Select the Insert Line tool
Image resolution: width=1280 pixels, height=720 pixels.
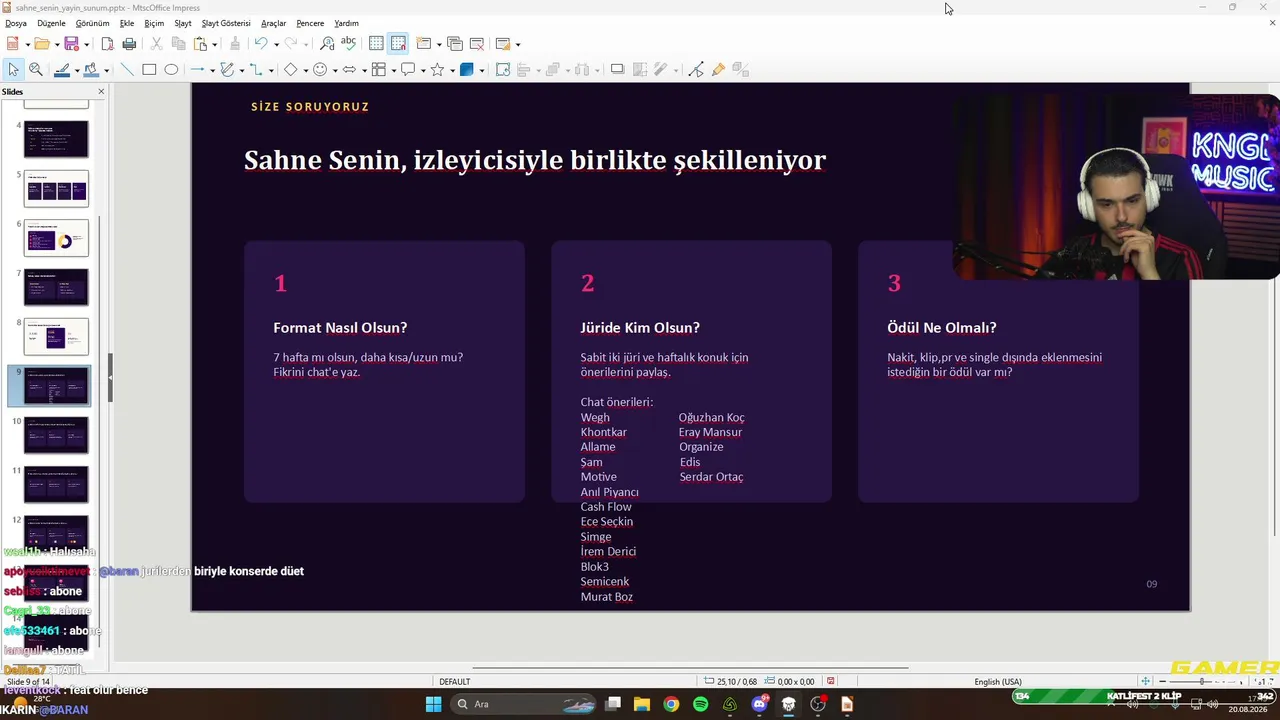pos(127,70)
